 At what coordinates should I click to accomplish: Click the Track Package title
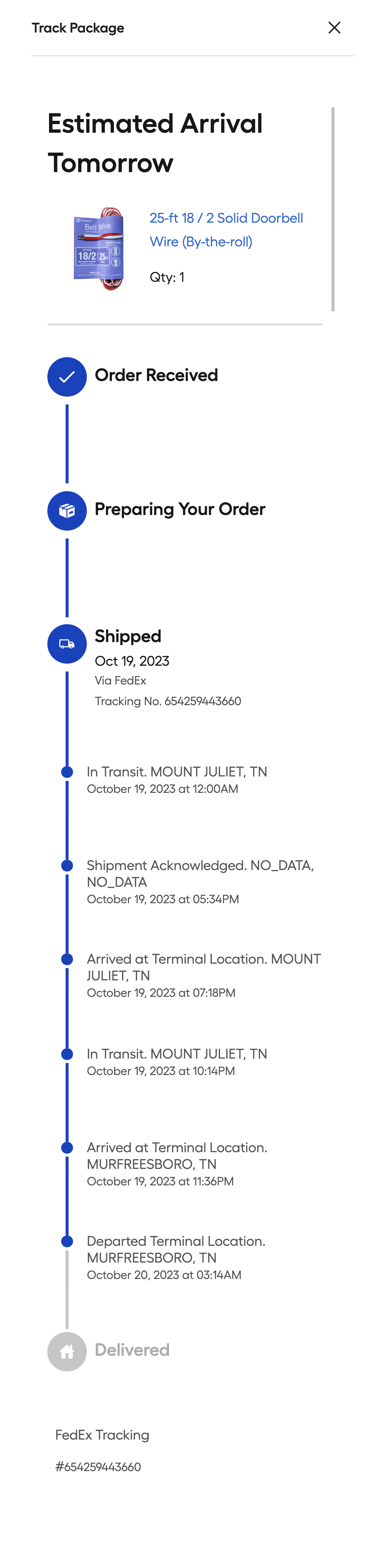tap(78, 28)
